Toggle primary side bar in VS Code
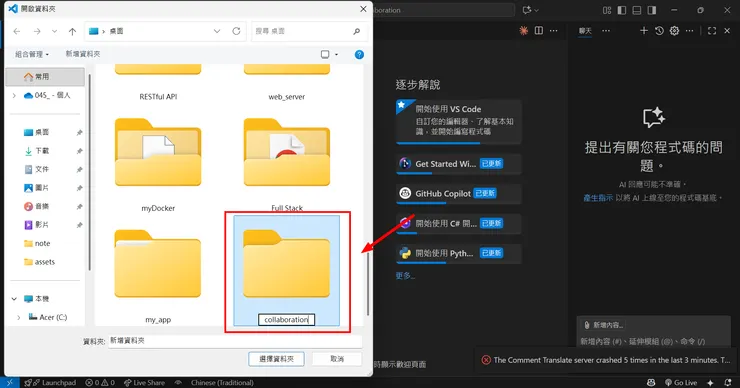This screenshot has height=388, width=740. (x=622, y=10)
